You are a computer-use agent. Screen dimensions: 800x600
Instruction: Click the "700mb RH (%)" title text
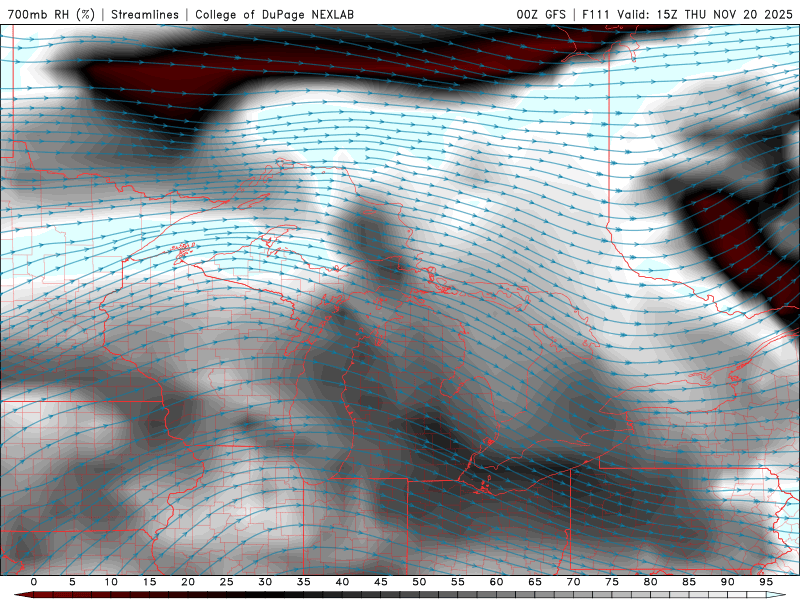pos(52,14)
